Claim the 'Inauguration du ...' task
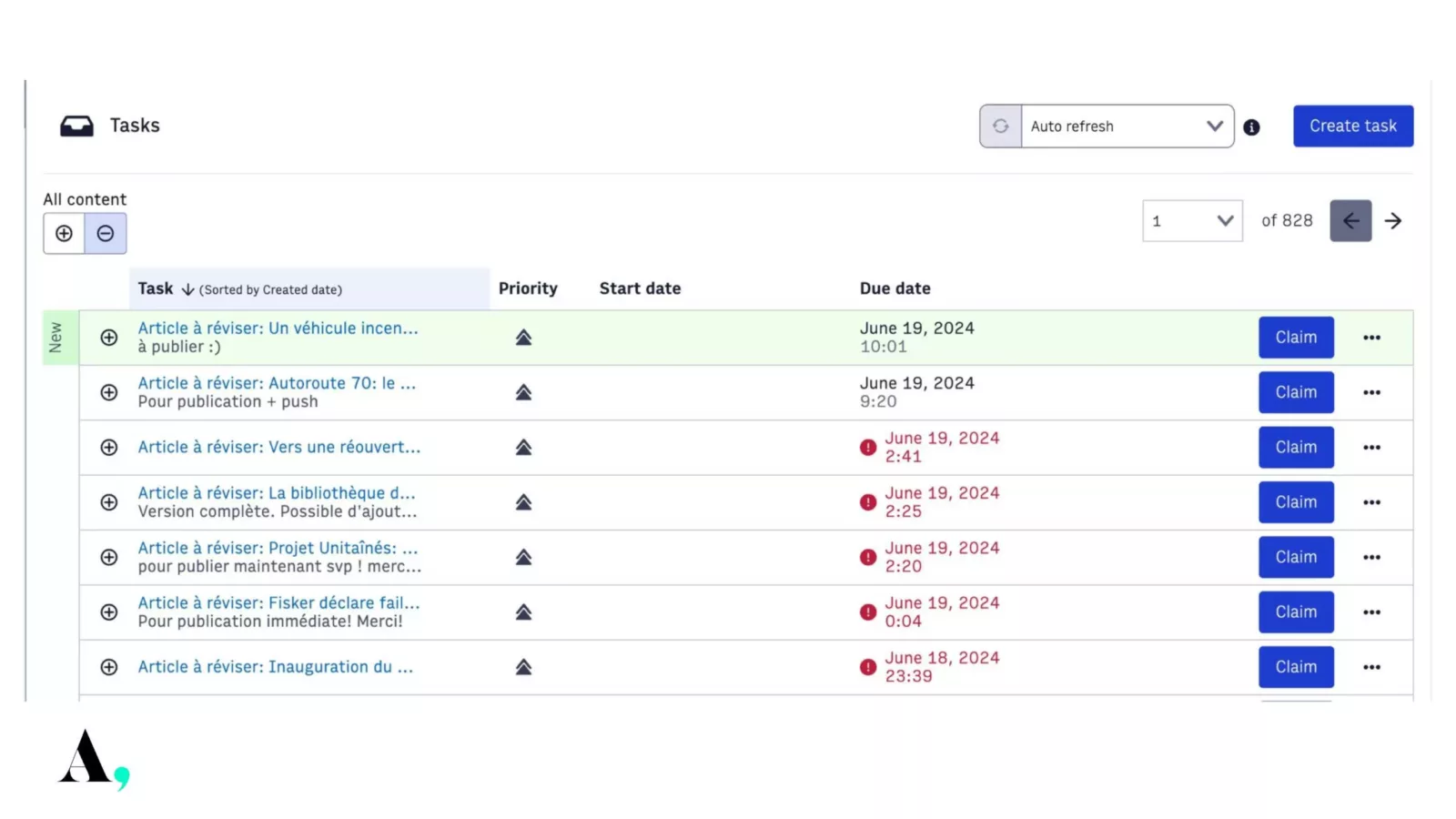The height and width of the screenshot is (819, 1456). click(1296, 667)
